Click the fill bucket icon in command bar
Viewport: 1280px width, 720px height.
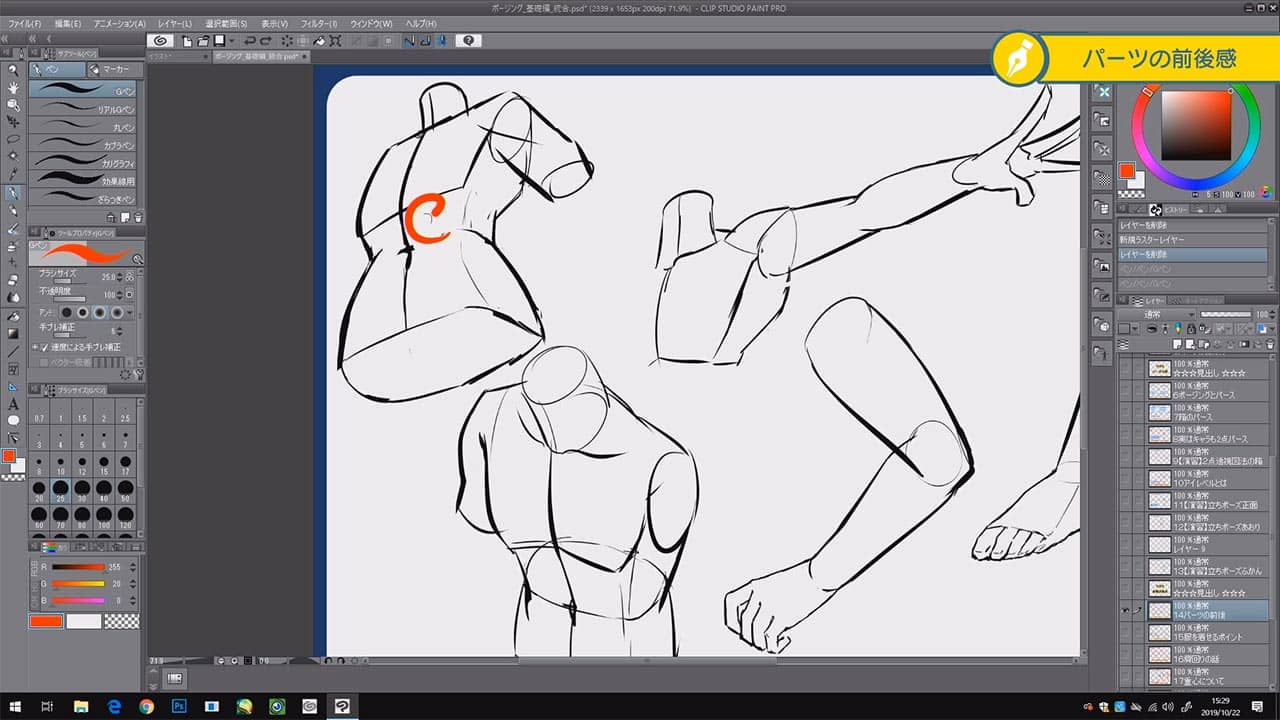(x=319, y=41)
